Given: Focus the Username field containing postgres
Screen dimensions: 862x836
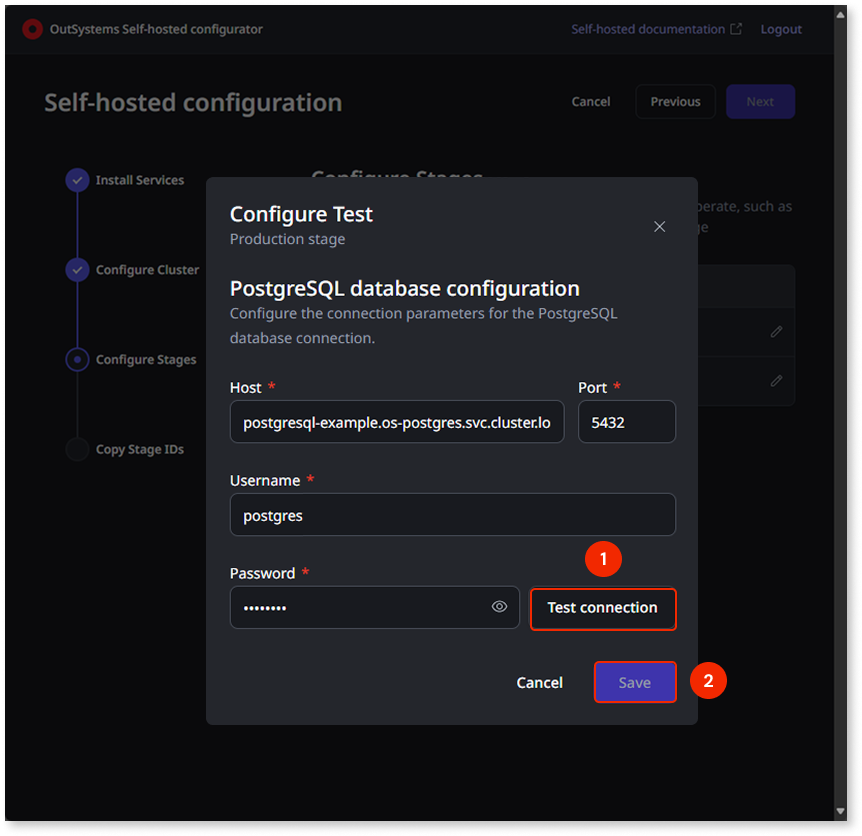Looking at the screenshot, I should 452,514.
